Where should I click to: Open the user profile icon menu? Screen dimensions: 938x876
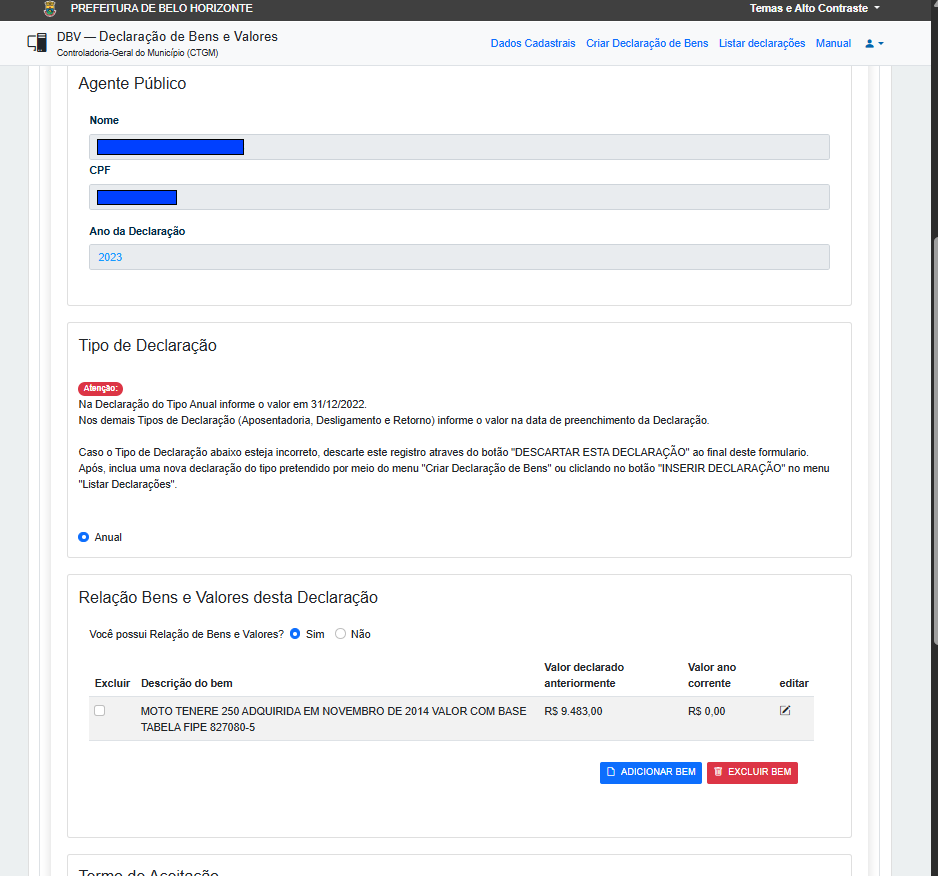tap(869, 43)
